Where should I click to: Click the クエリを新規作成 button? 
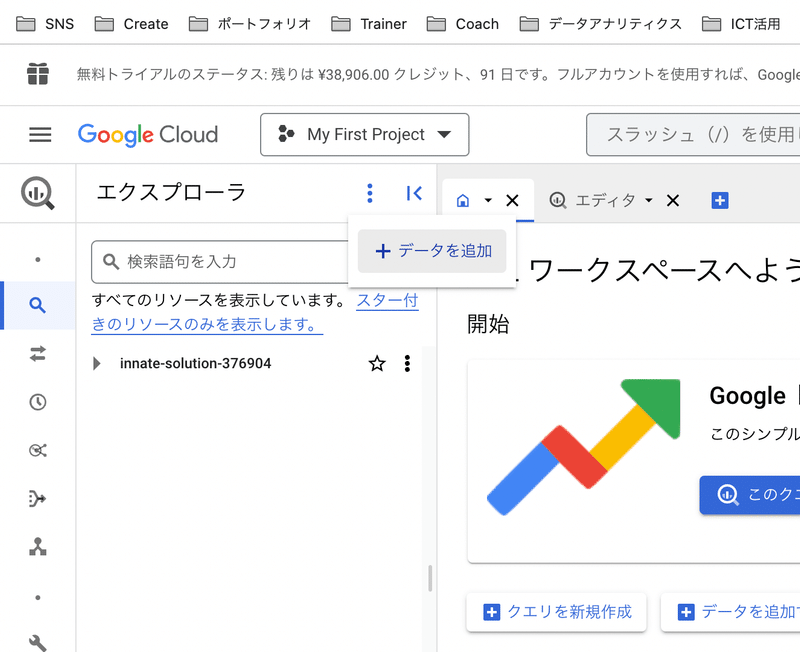pyautogui.click(x=556, y=612)
